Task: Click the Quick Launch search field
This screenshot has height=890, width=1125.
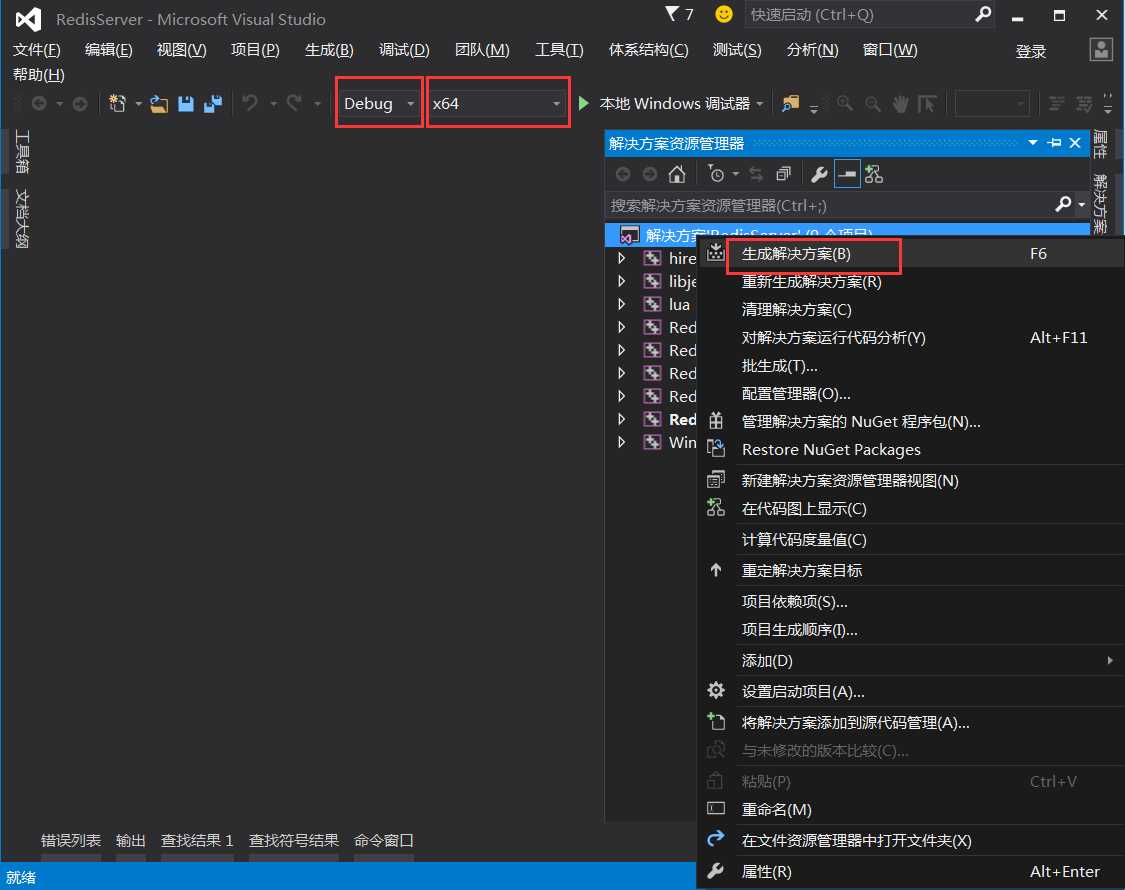Action: [860, 14]
